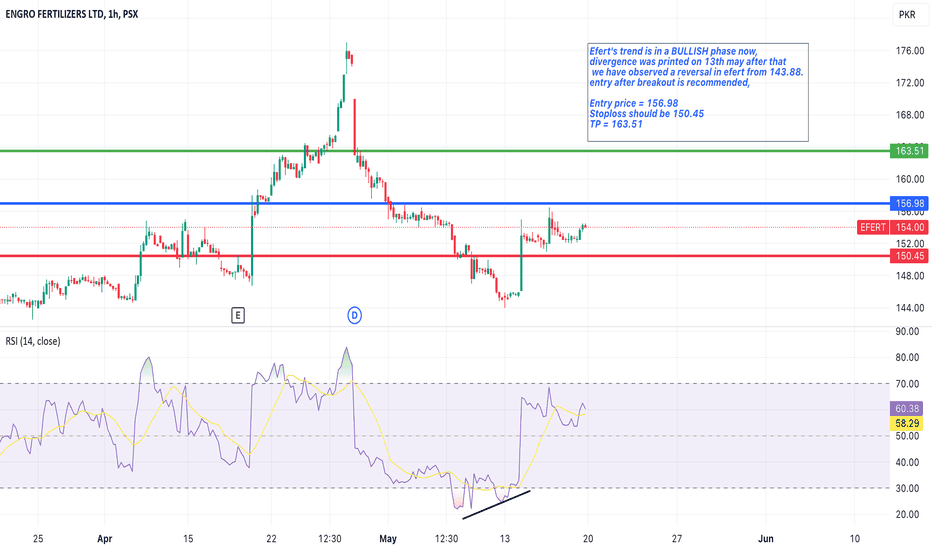
Task: Select the black divergence trendline on RSI
Action: pos(496,504)
